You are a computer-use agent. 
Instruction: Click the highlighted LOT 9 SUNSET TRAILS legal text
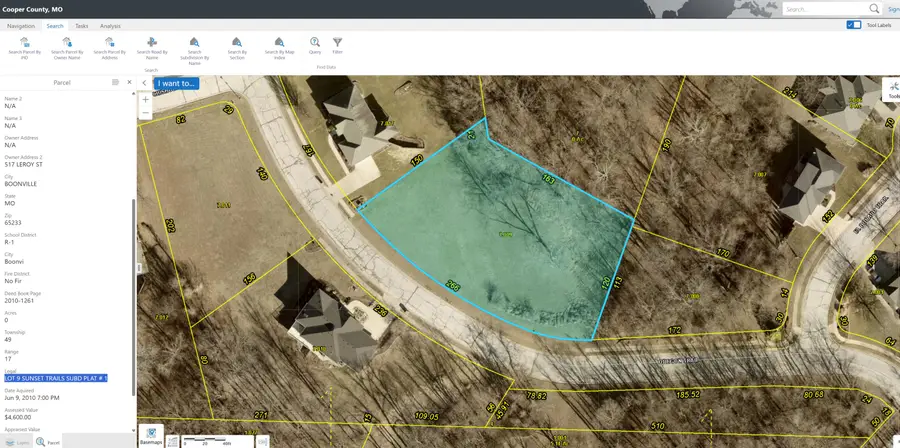(56, 378)
